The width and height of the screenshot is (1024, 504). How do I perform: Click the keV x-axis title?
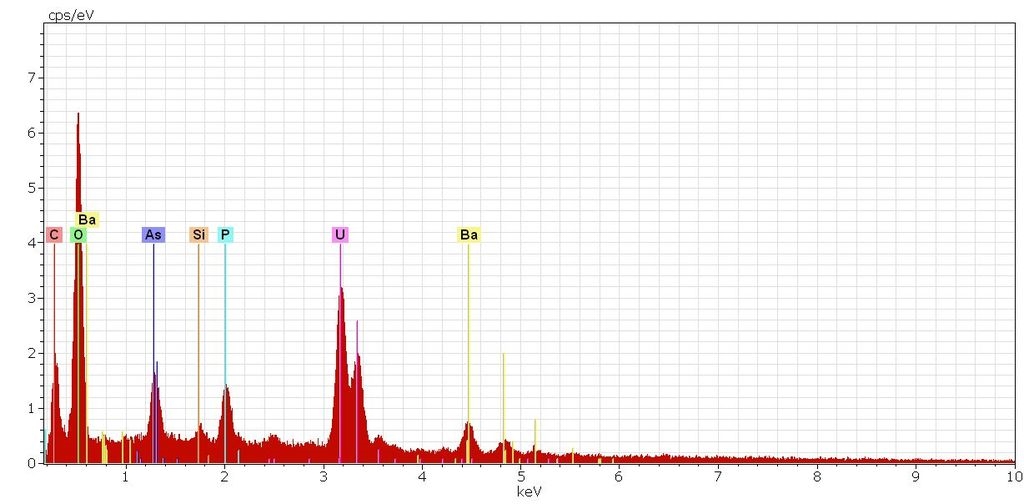pos(528,492)
